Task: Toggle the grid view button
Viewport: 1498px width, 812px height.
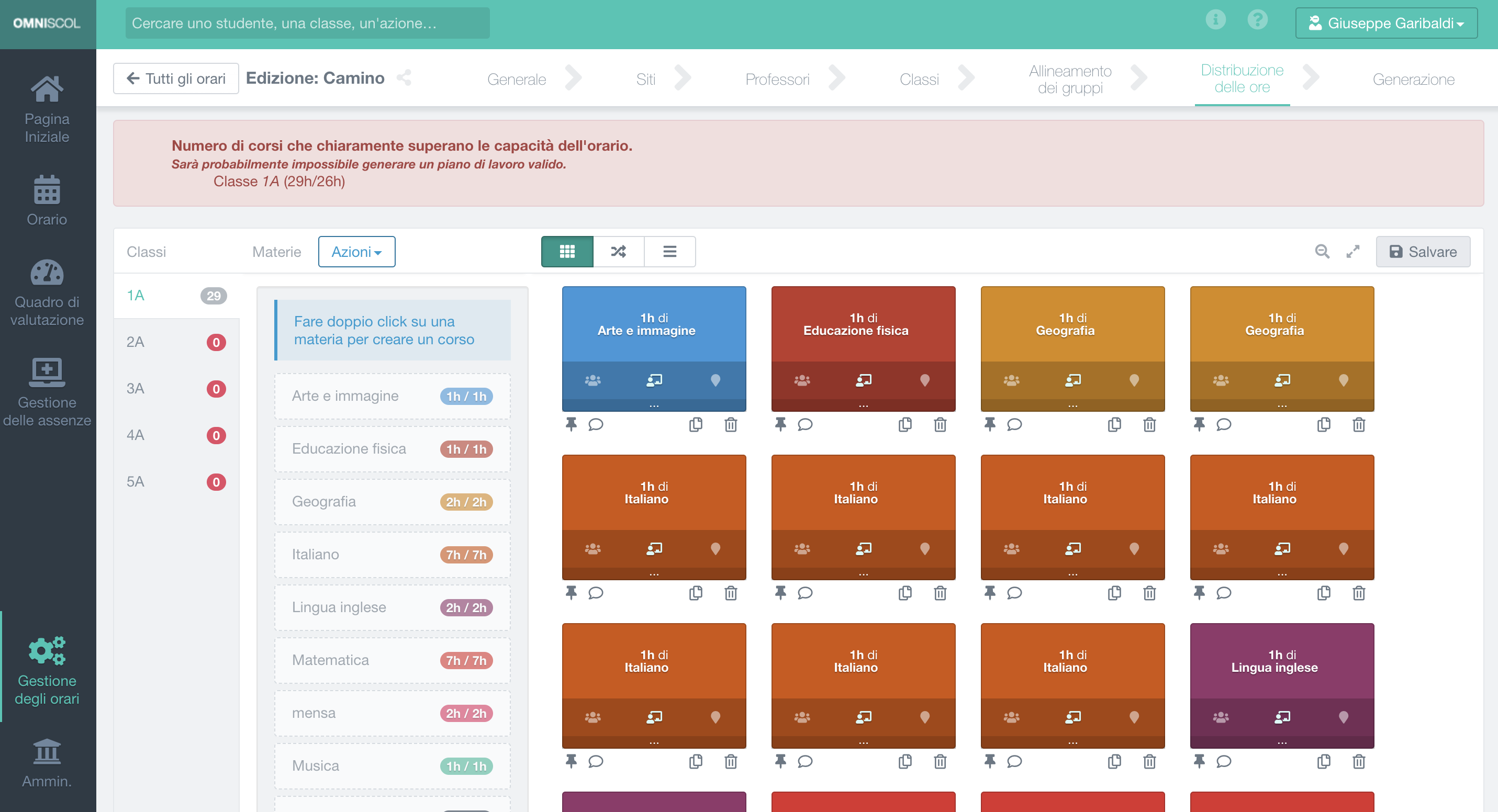Action: click(x=566, y=252)
